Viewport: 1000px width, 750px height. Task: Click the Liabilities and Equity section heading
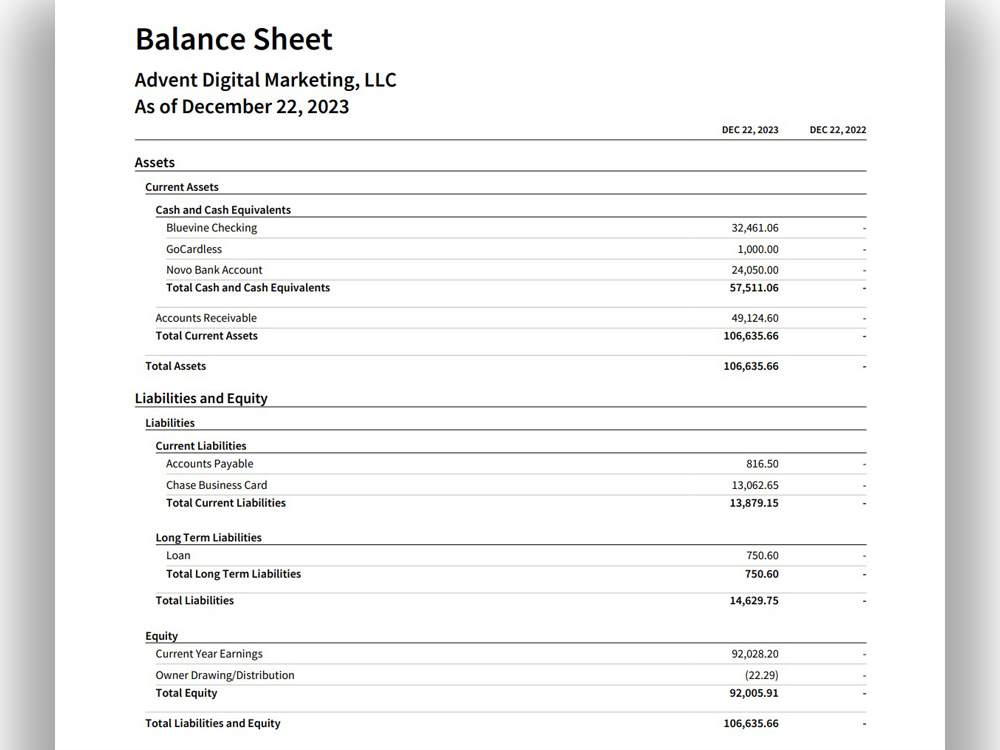pyautogui.click(x=201, y=399)
